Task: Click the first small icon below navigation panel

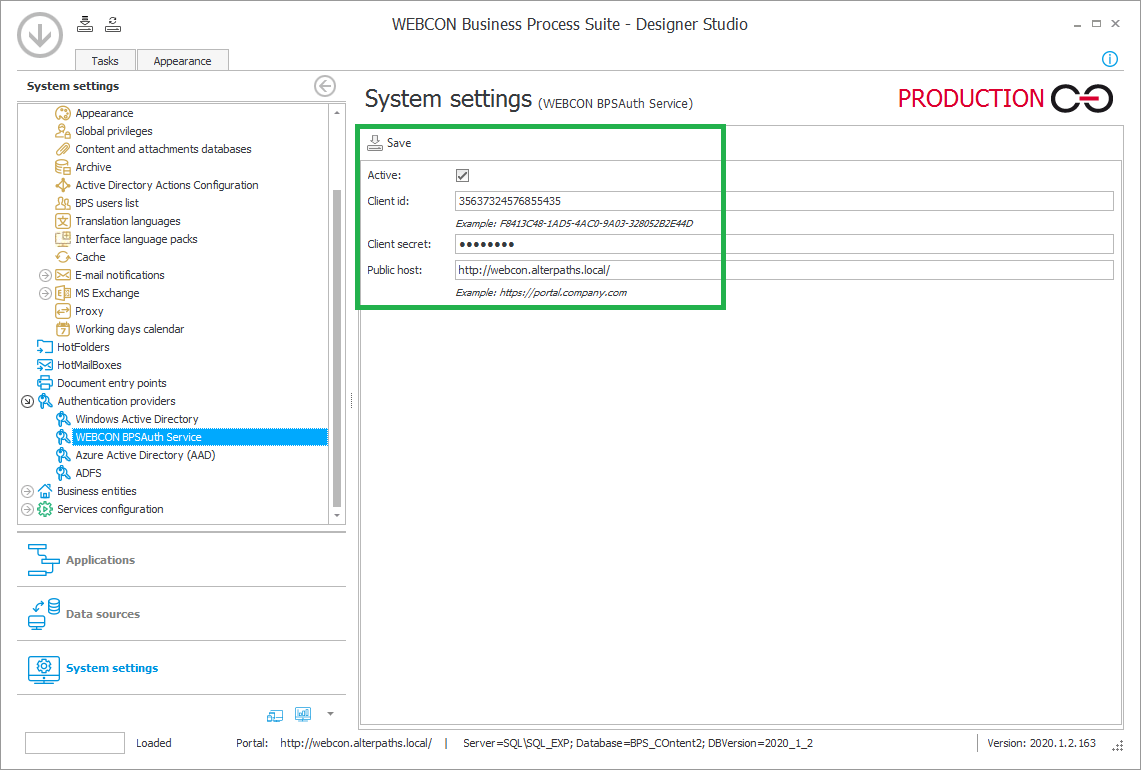Action: pos(274,715)
